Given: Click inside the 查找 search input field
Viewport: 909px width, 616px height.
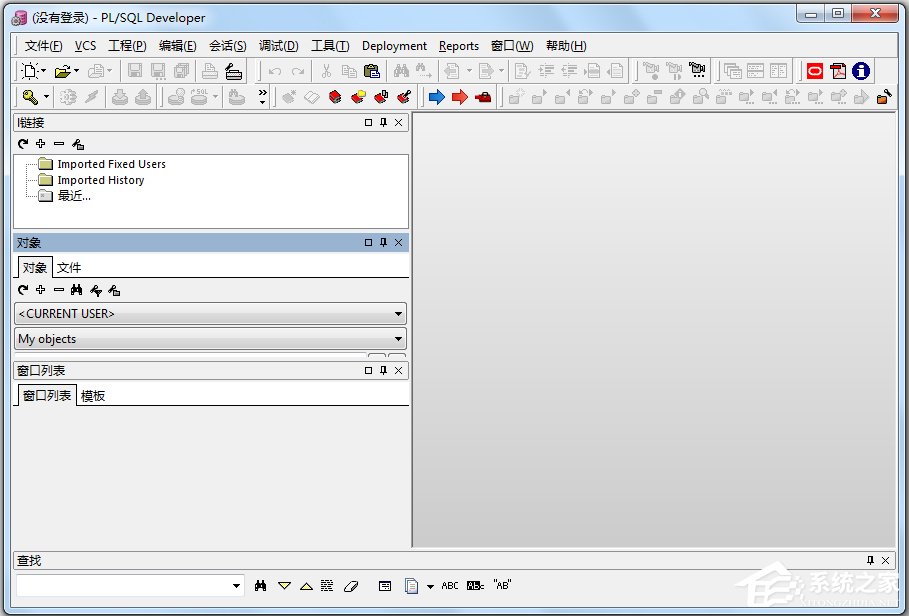Looking at the screenshot, I should click(x=120, y=585).
